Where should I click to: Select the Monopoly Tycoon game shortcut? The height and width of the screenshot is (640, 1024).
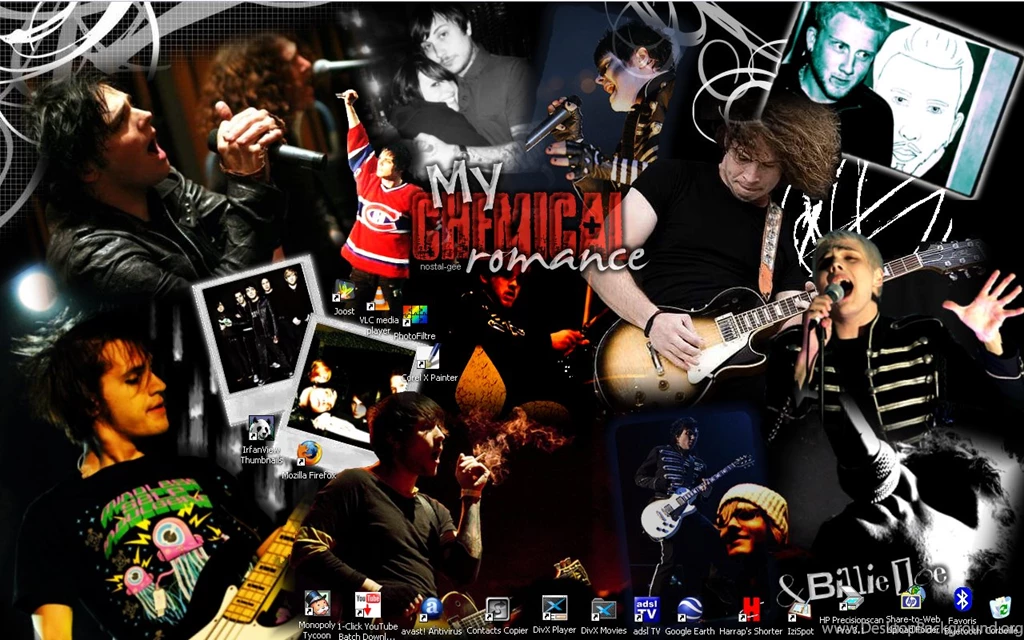(x=317, y=604)
